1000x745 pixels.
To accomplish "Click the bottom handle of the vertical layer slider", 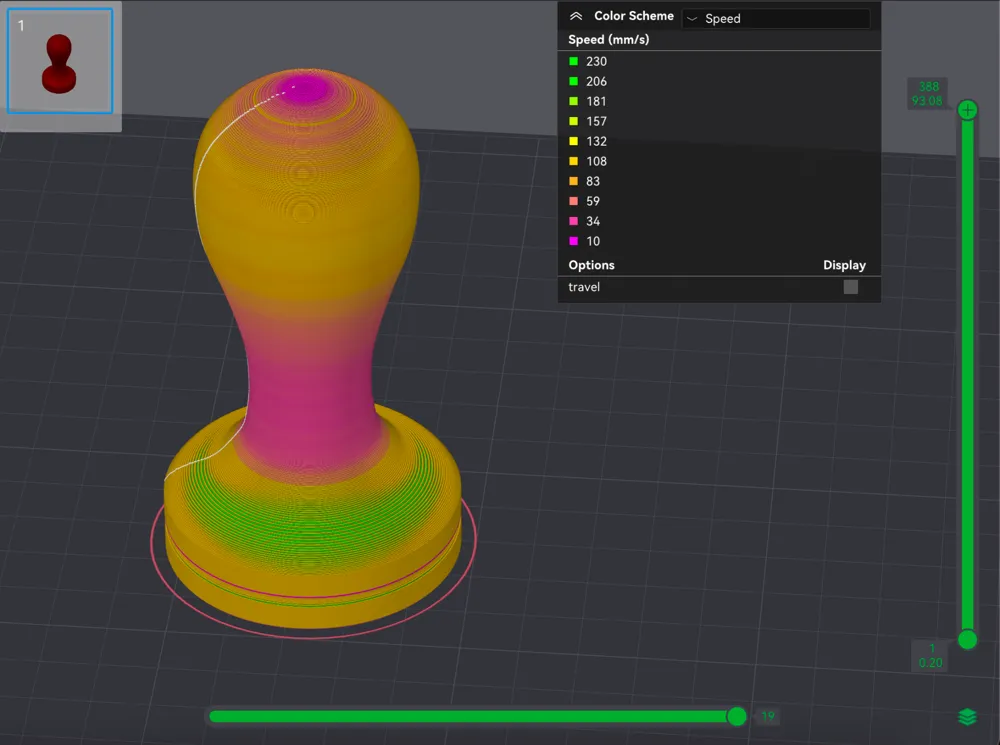I will (966, 639).
